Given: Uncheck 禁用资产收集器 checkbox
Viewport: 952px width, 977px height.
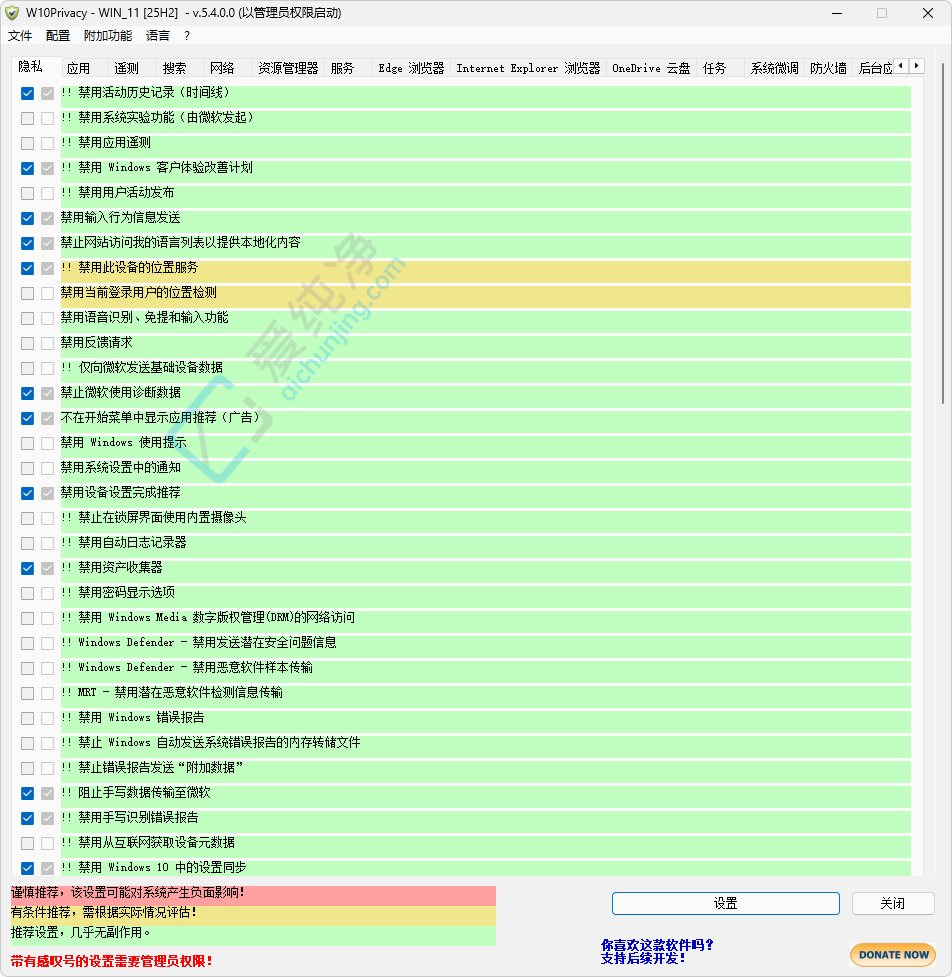Looking at the screenshot, I should point(27,568).
